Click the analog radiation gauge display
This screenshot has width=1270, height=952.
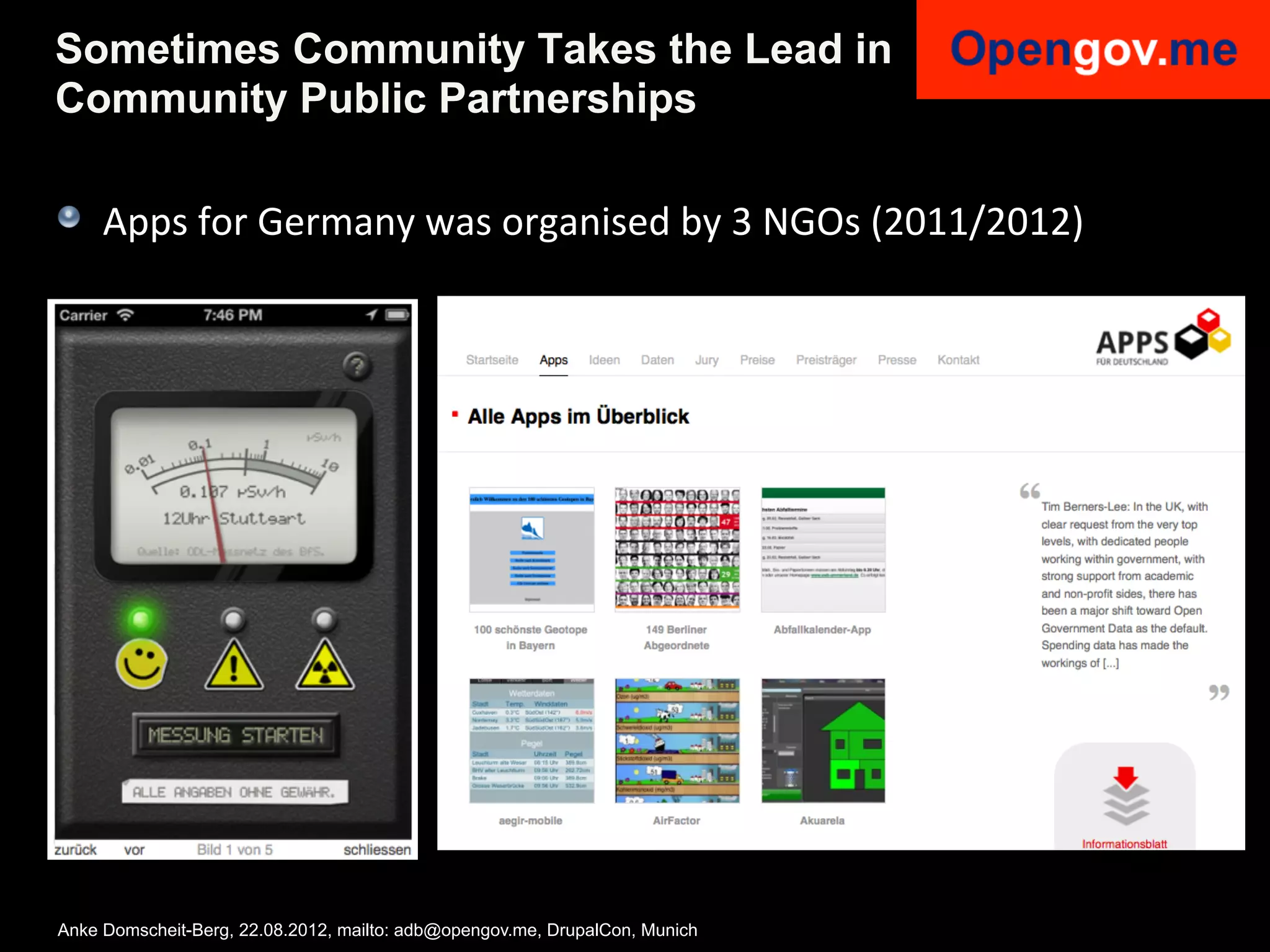[x=234, y=487]
